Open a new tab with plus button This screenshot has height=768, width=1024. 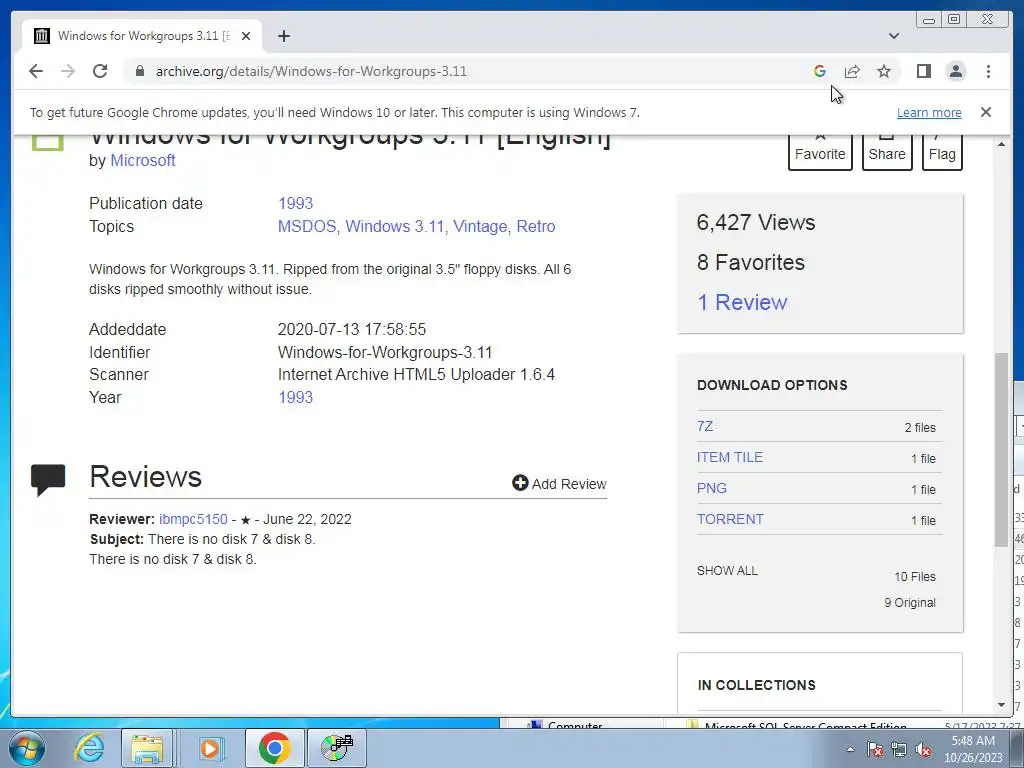[283, 36]
